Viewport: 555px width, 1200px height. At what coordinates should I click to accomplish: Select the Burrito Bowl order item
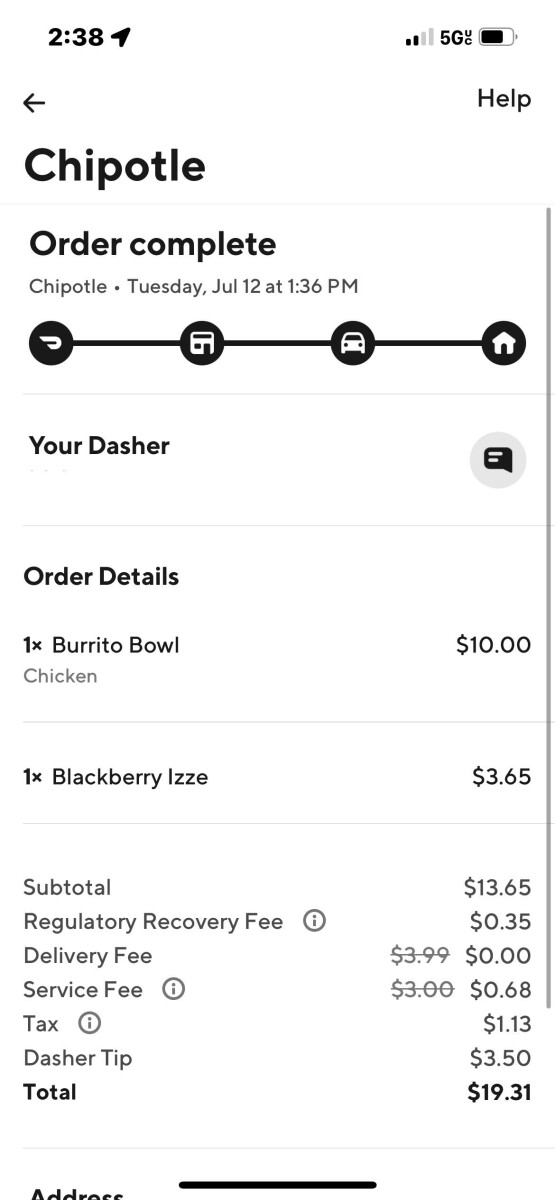277,660
